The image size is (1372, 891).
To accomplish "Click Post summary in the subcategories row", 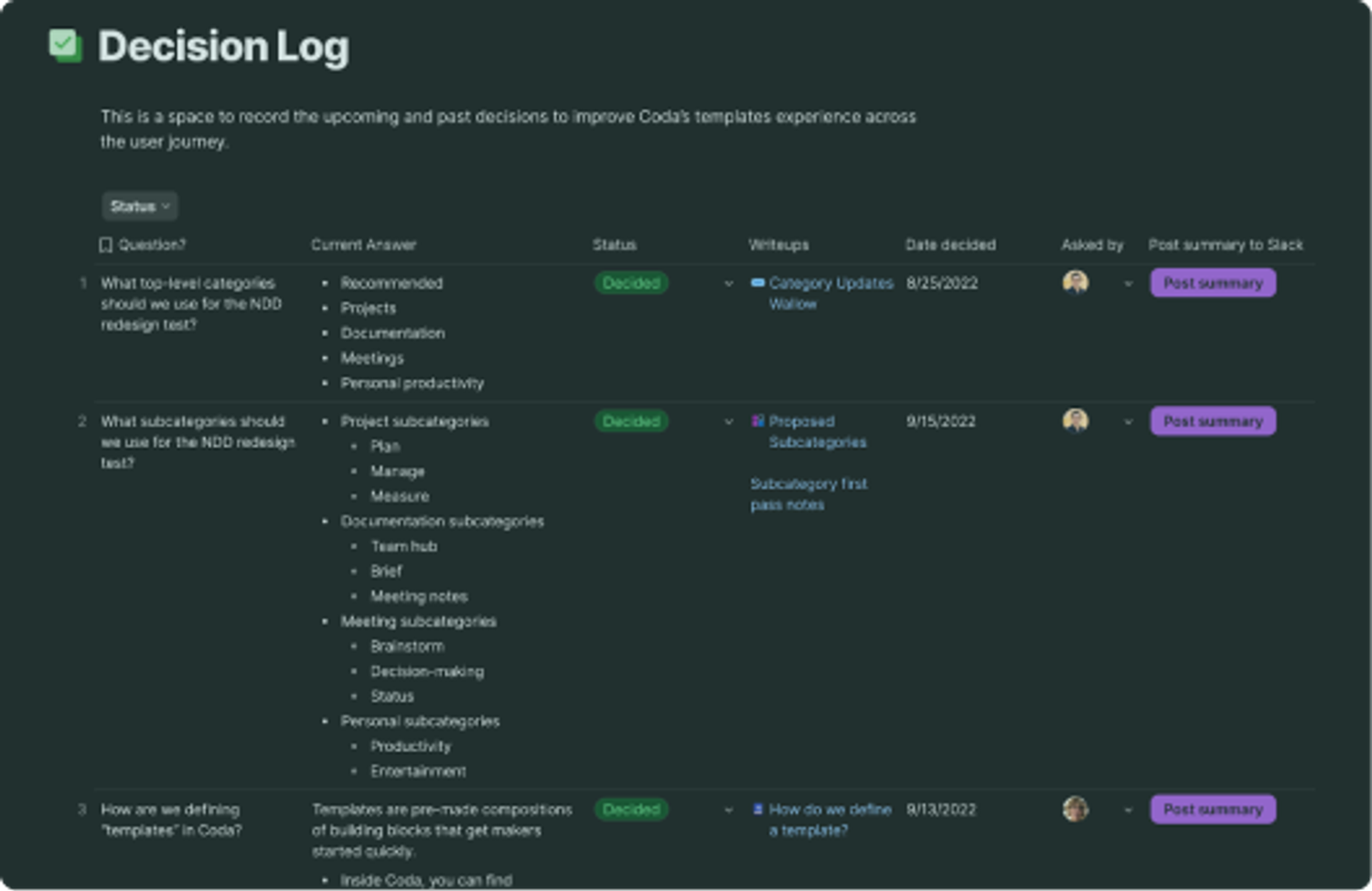I will point(1212,421).
